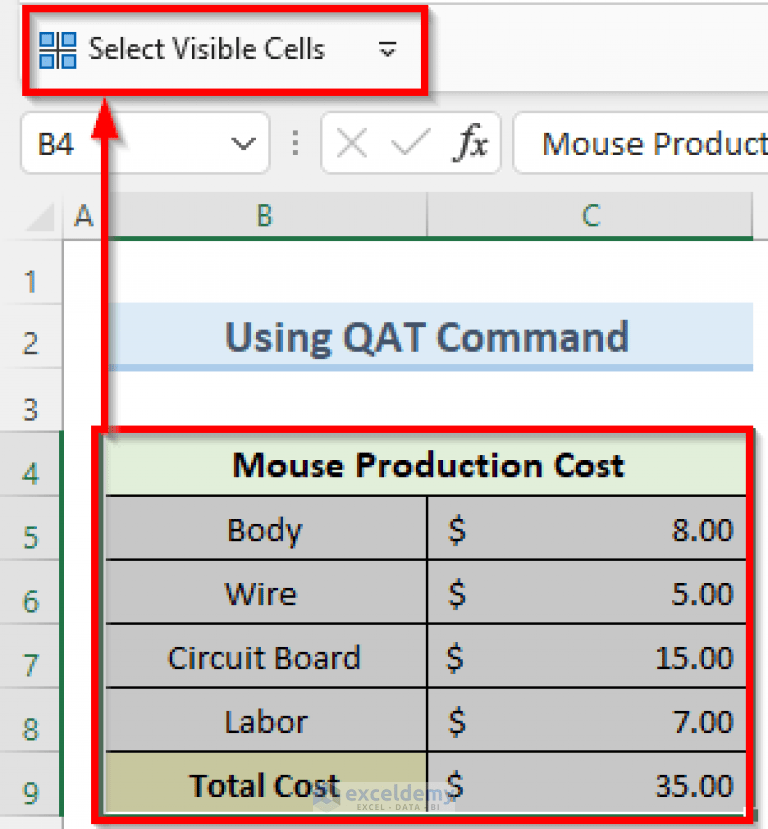This screenshot has width=768, height=829.
Task: Click the Circuit Board cell
Action: click(263, 658)
